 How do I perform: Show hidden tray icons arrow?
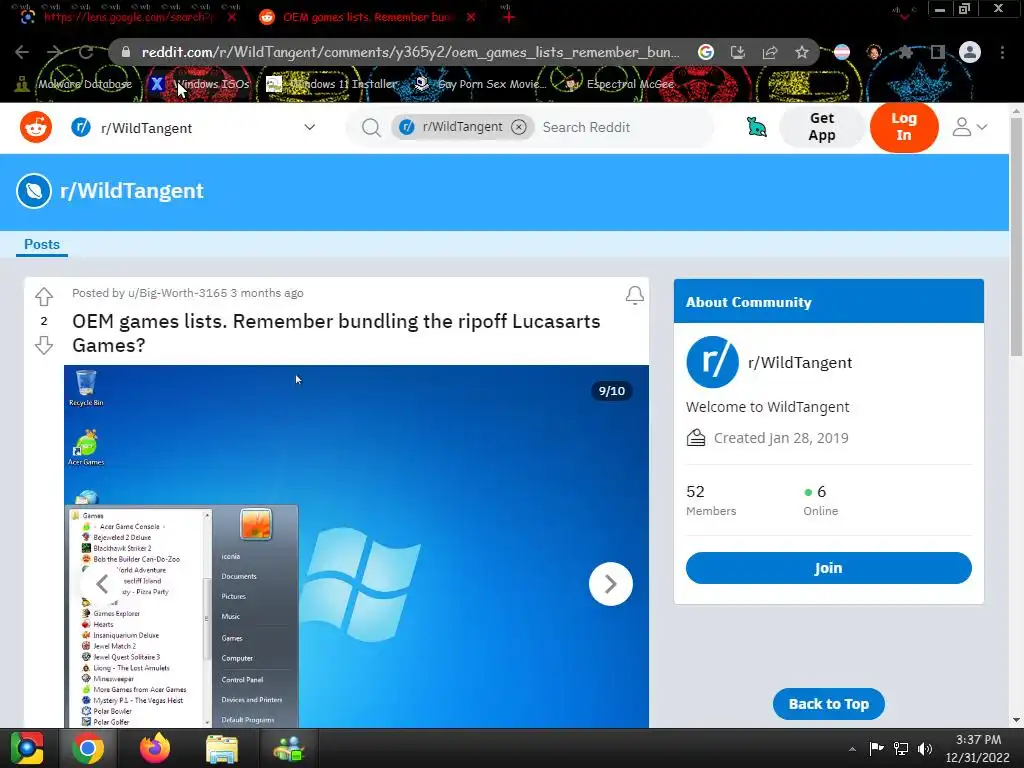[852, 749]
